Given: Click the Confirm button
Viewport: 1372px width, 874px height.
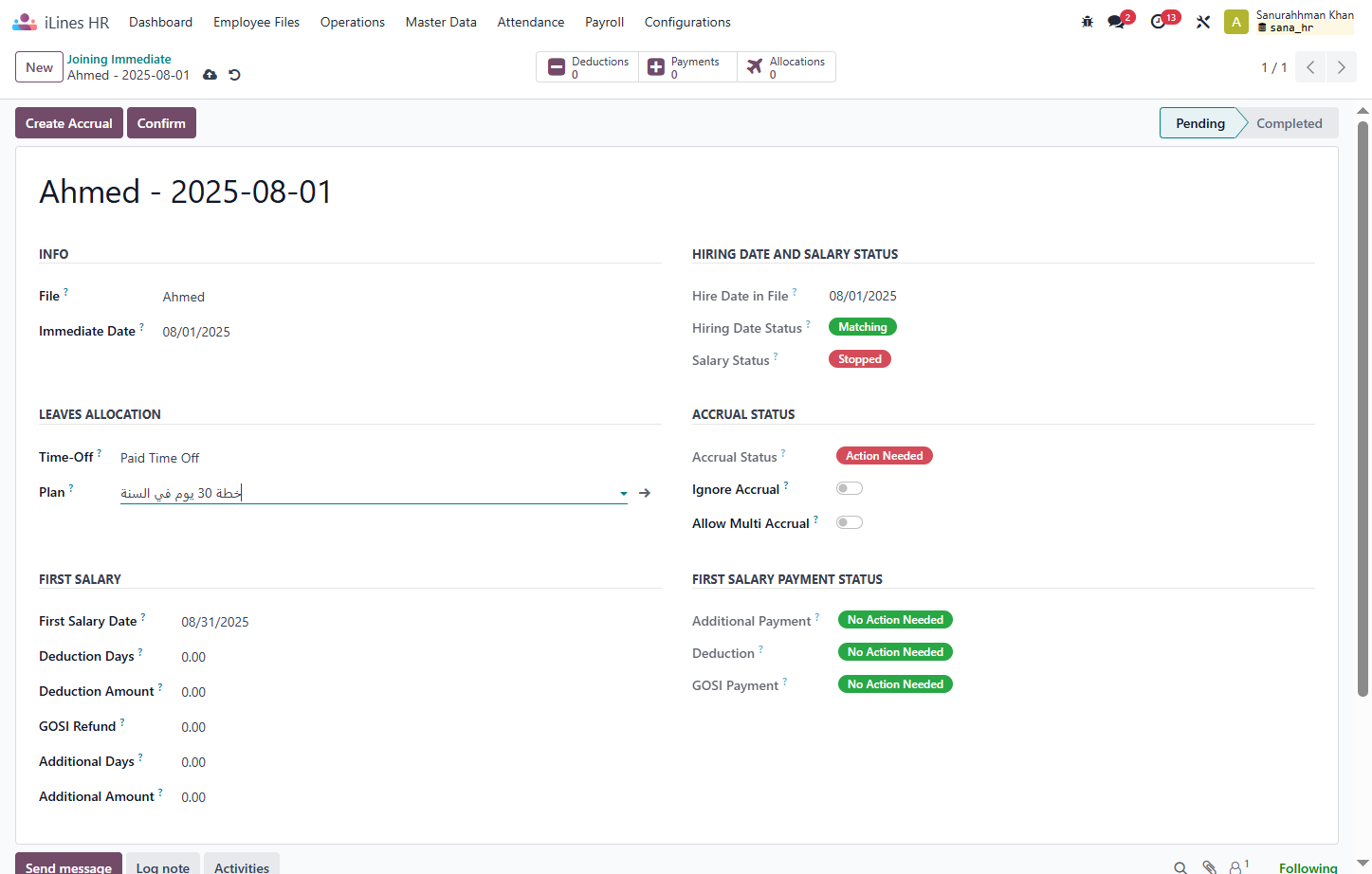Looking at the screenshot, I should point(161,123).
